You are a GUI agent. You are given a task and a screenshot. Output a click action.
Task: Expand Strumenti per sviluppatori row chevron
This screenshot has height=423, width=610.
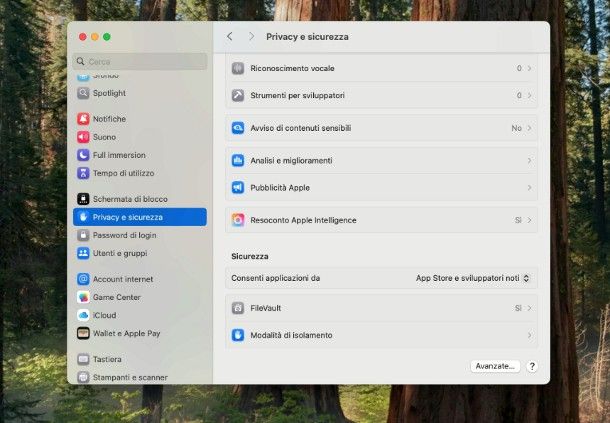pos(529,95)
